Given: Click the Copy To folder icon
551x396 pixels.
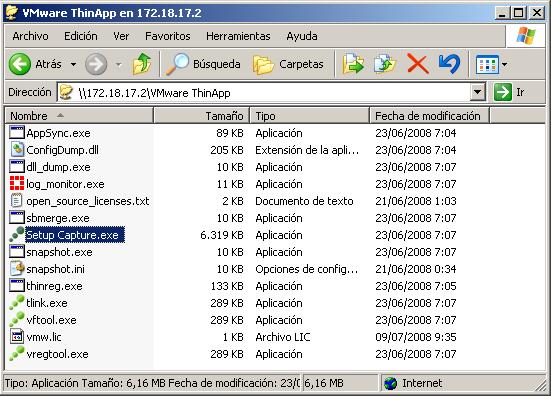Looking at the screenshot, I should click(385, 64).
